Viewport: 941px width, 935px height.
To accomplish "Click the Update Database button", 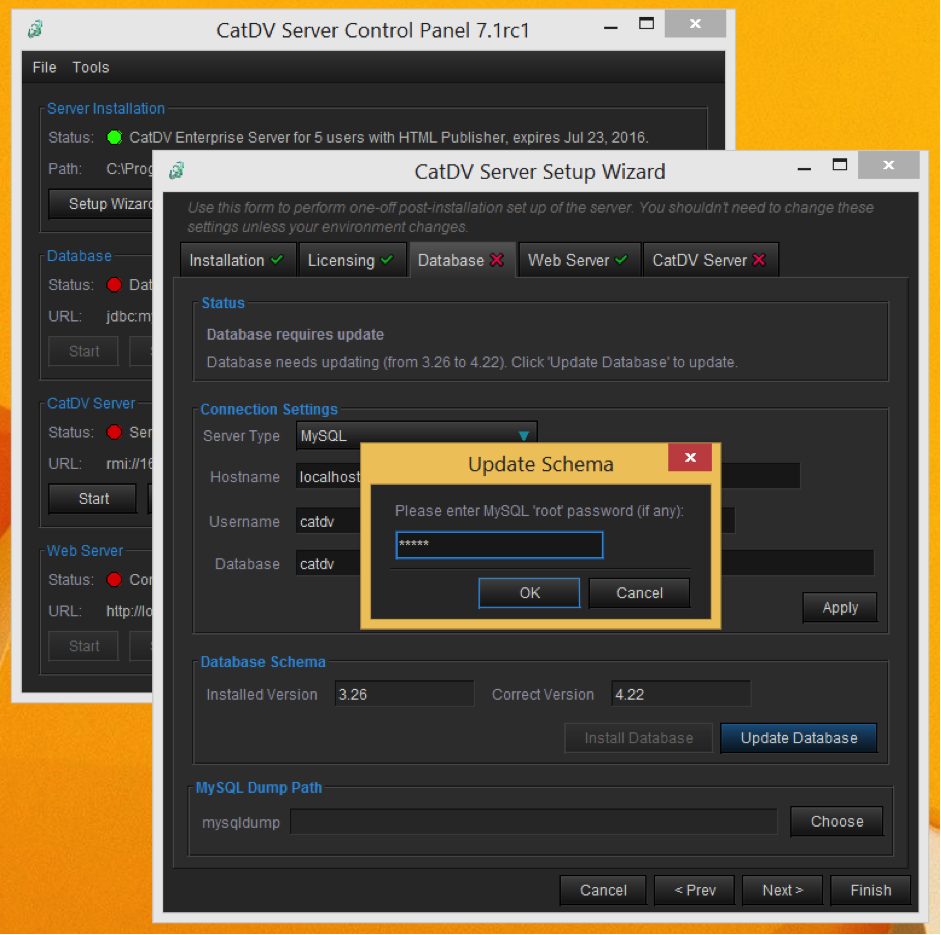I will tap(798, 738).
